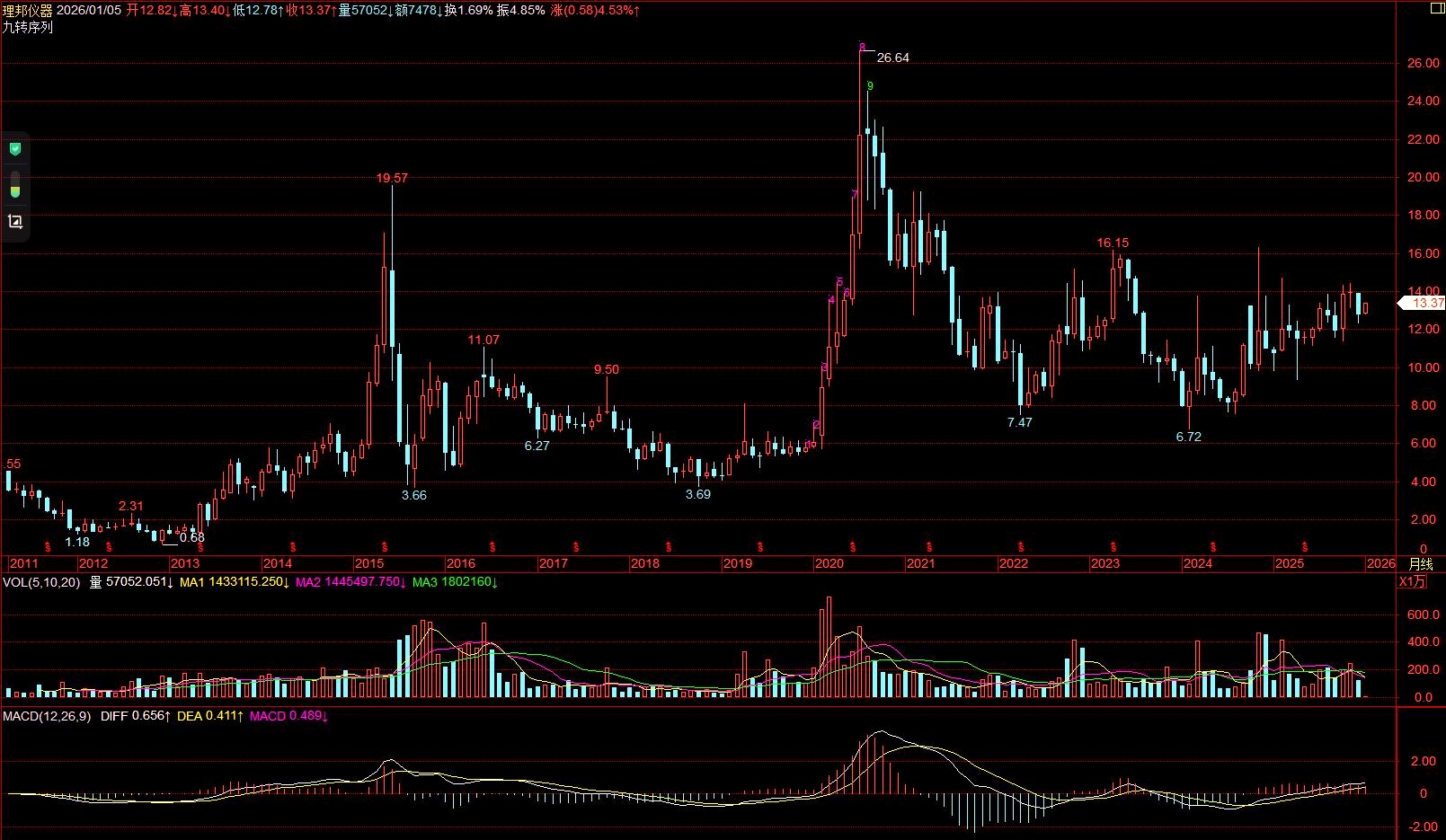Click the red $ marker in 2014

(x=293, y=546)
